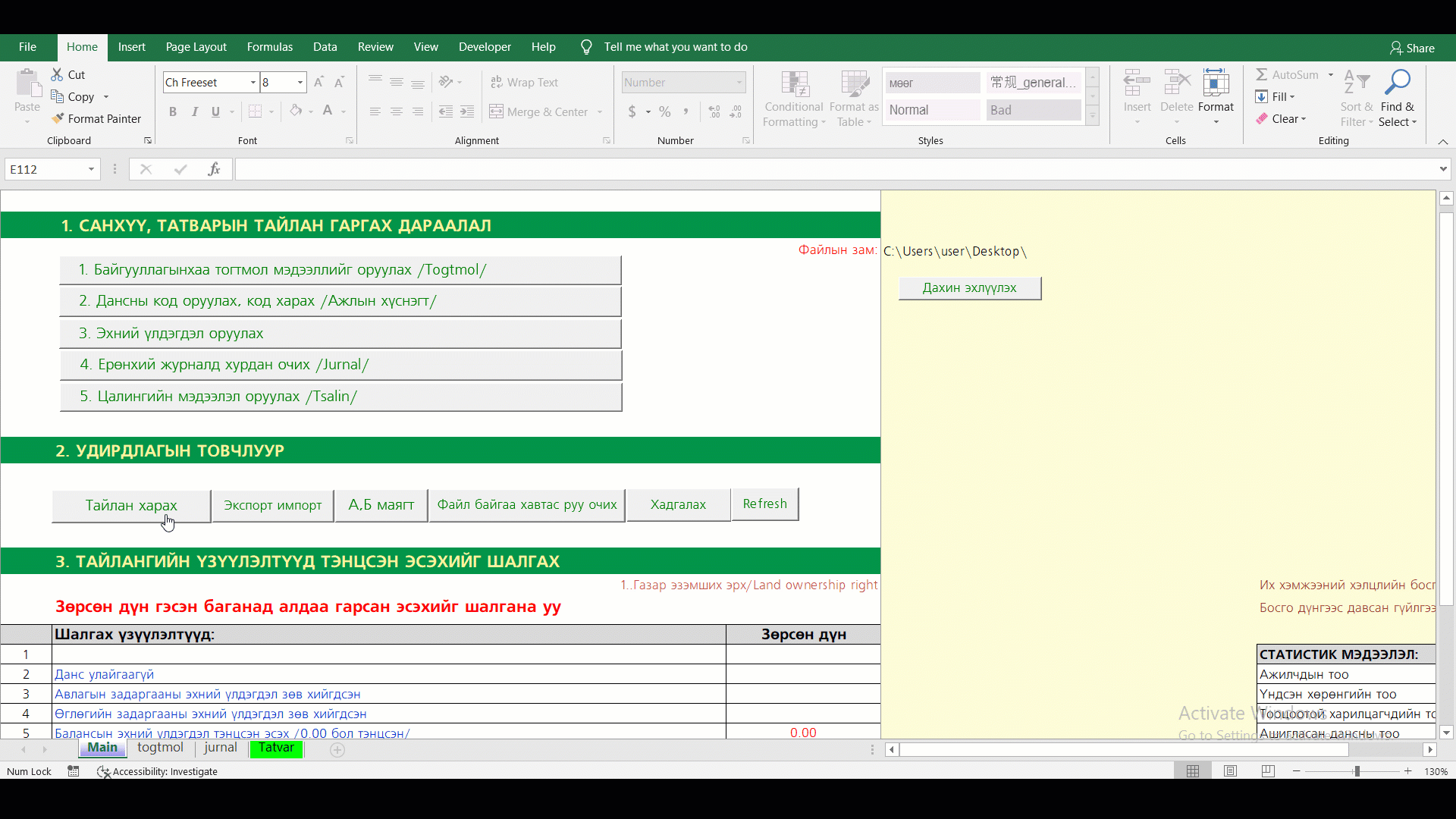Image resolution: width=1456 pixels, height=819 pixels.
Task: Open Conditional Formatting icon menu
Action: pos(794,86)
